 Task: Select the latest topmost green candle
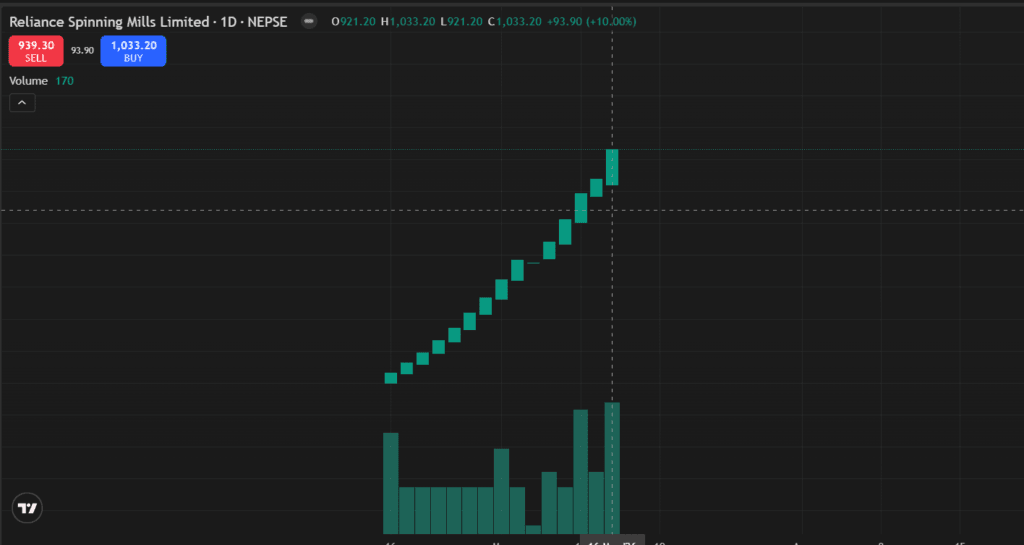click(612, 166)
